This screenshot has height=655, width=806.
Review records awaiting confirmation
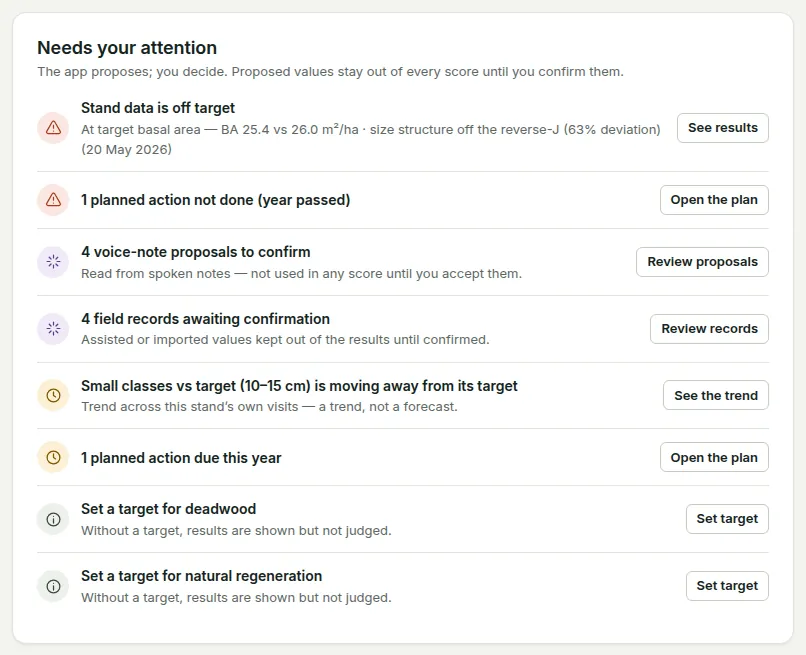(x=709, y=329)
